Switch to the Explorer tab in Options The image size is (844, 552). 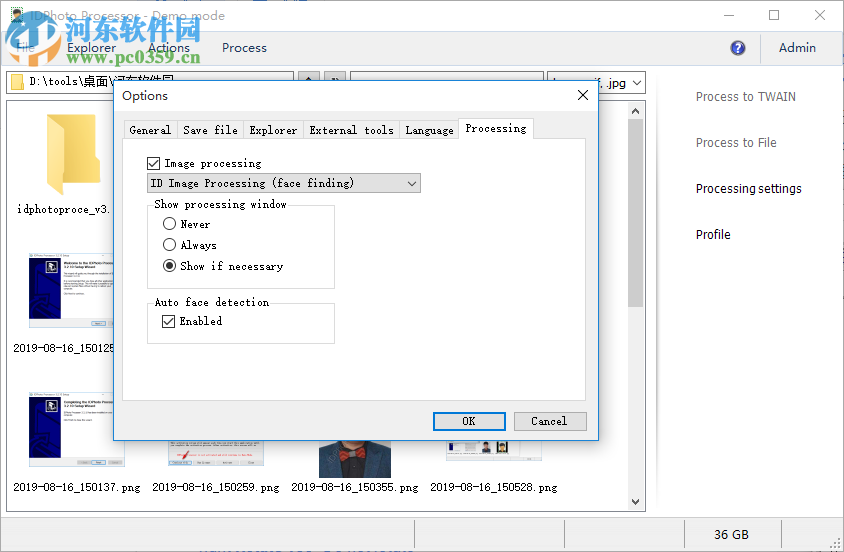pos(273,130)
